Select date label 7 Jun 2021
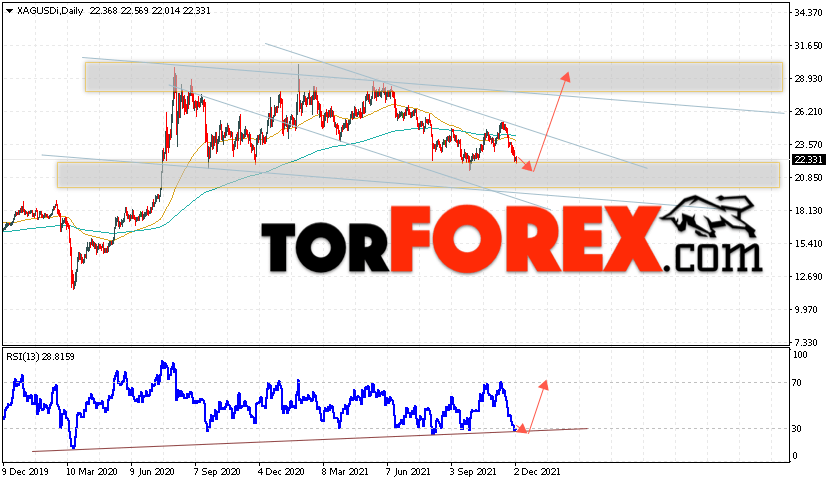Viewport: 830px width, 483px height. click(x=409, y=471)
